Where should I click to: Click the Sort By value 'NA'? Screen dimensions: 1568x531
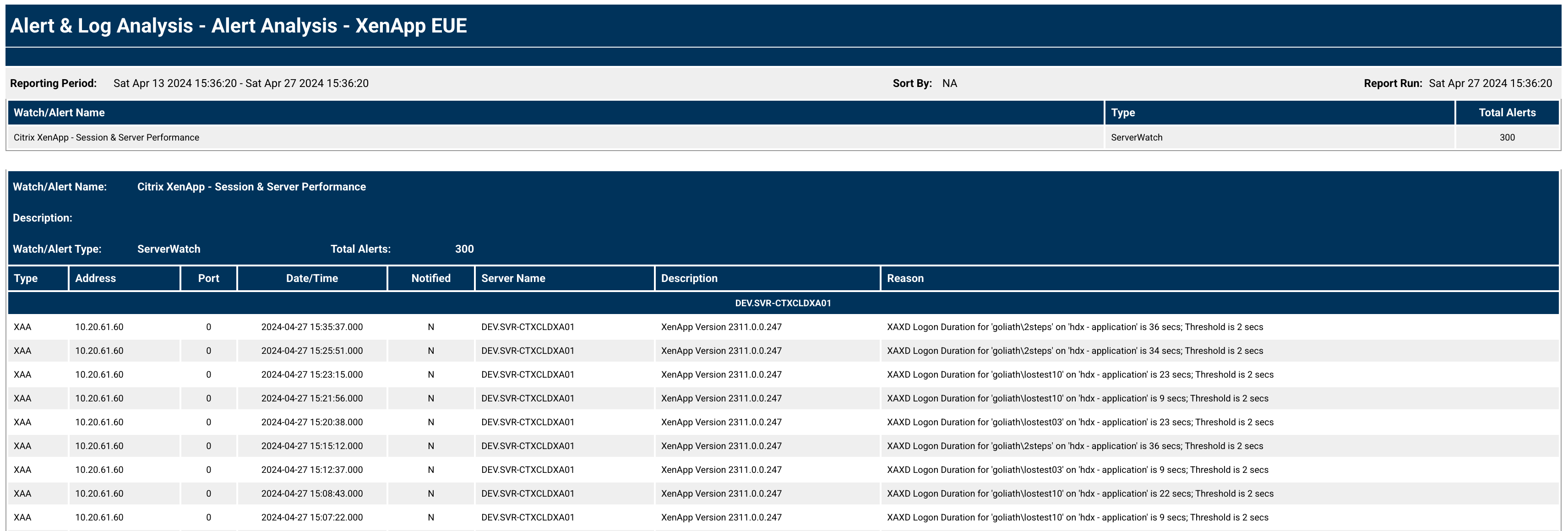950,83
